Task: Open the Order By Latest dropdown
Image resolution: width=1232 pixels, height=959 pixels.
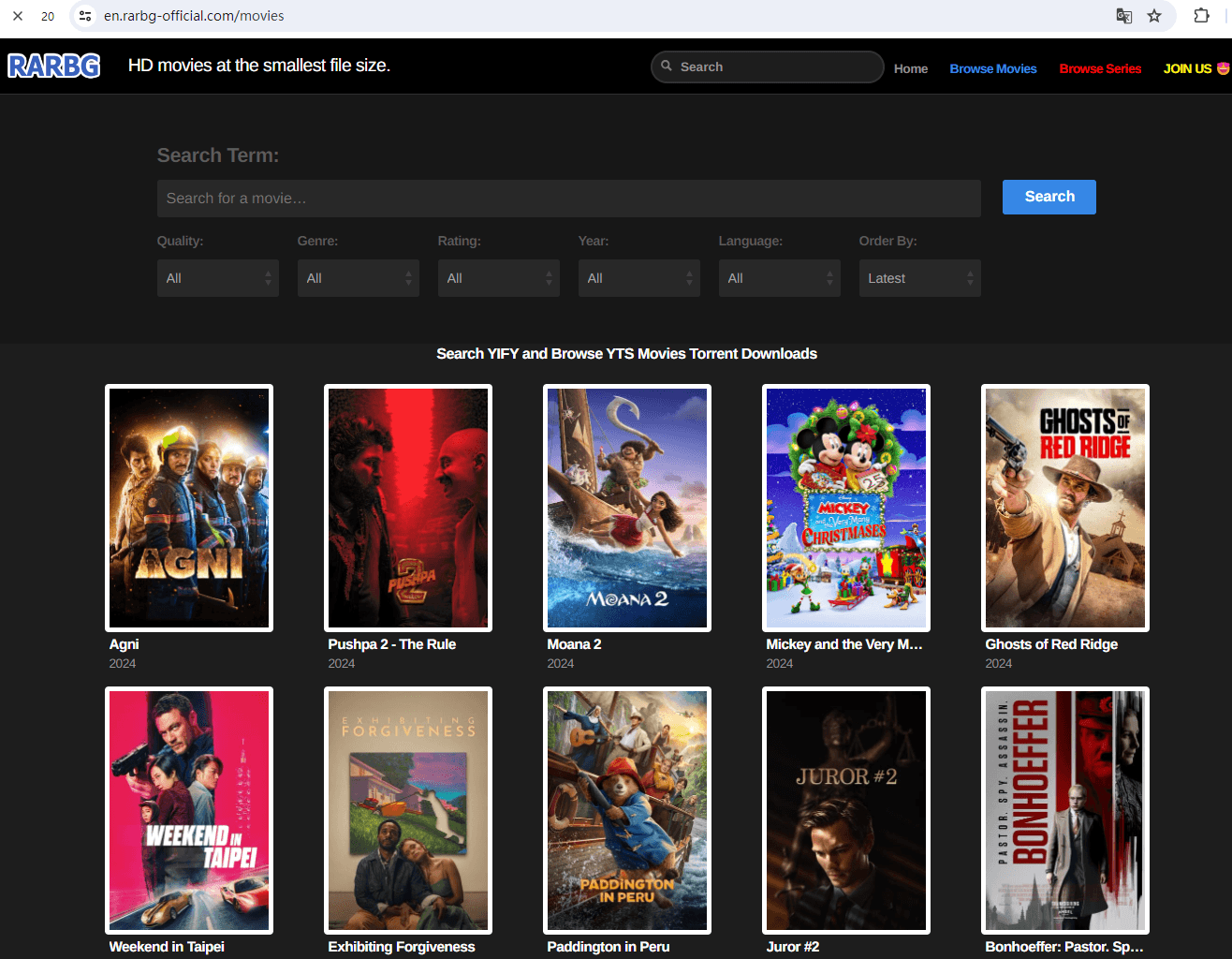Action: pyautogui.click(x=920, y=278)
